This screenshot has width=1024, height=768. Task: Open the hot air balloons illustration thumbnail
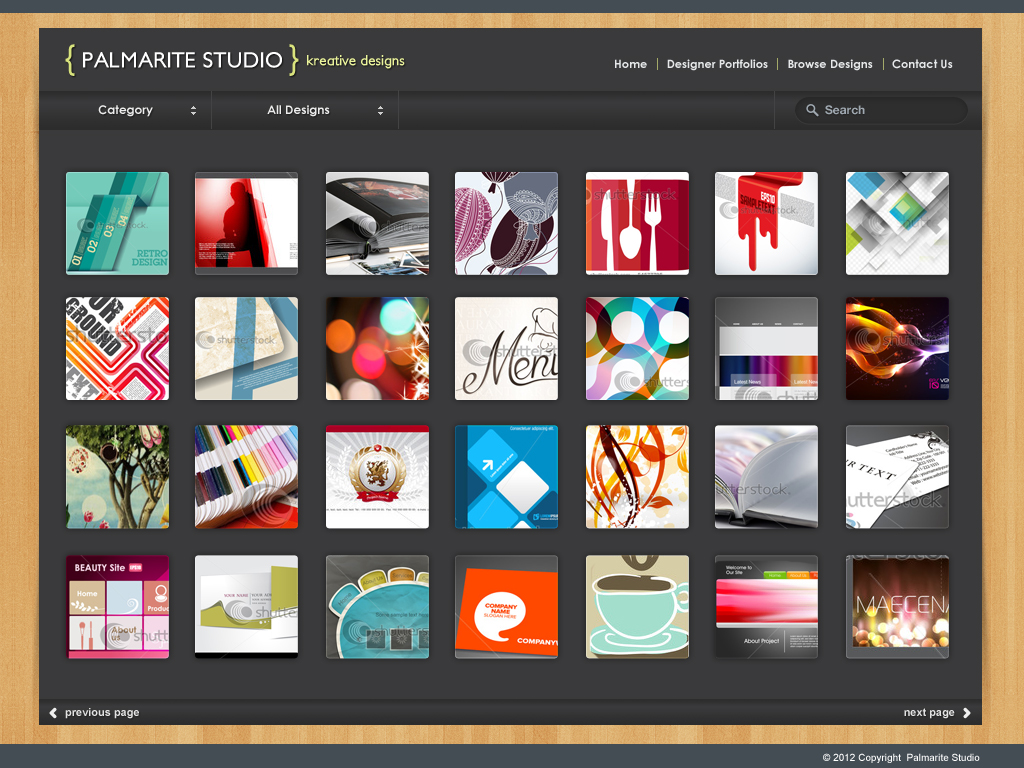506,223
